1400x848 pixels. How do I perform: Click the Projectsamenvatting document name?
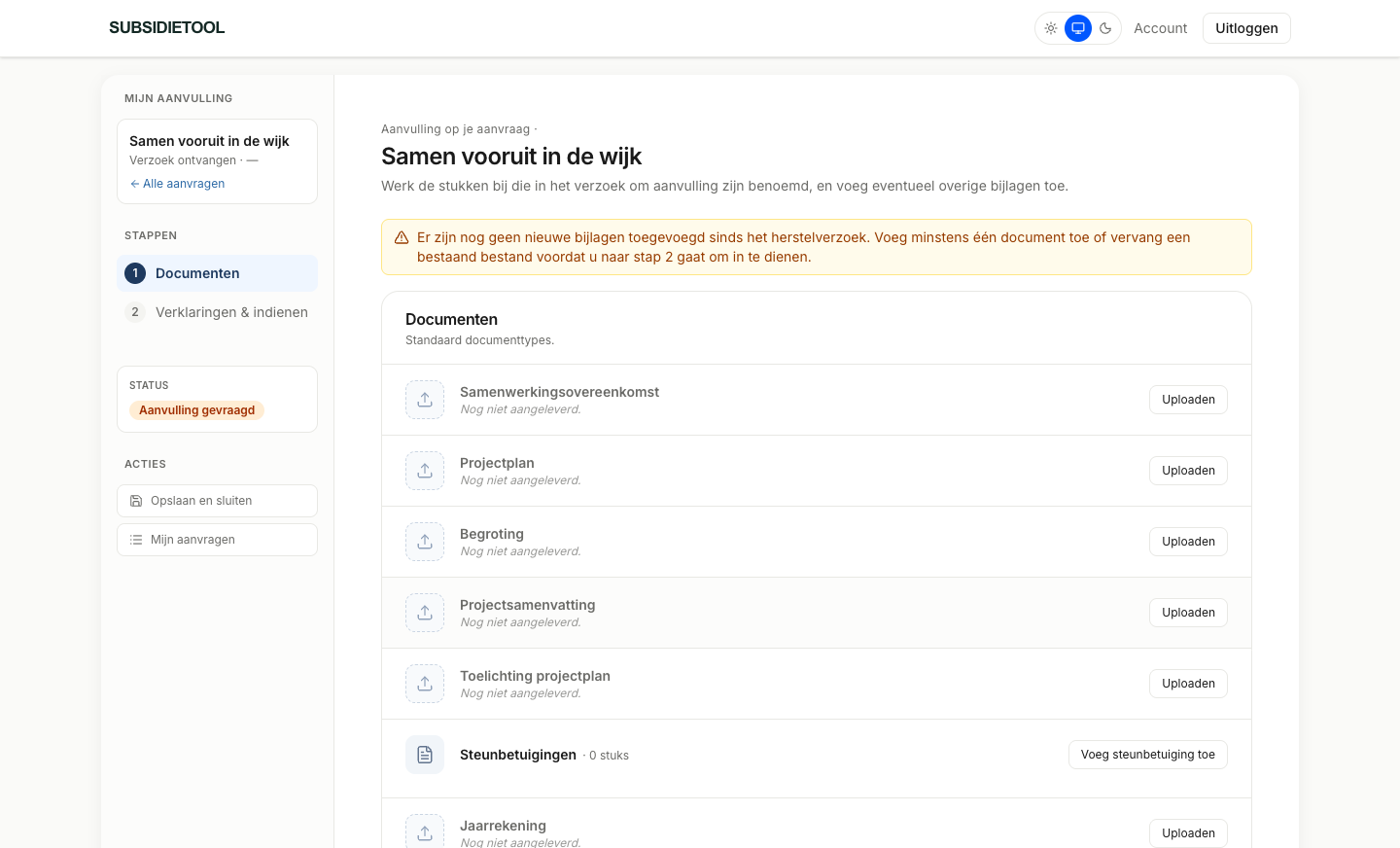pyautogui.click(x=527, y=605)
